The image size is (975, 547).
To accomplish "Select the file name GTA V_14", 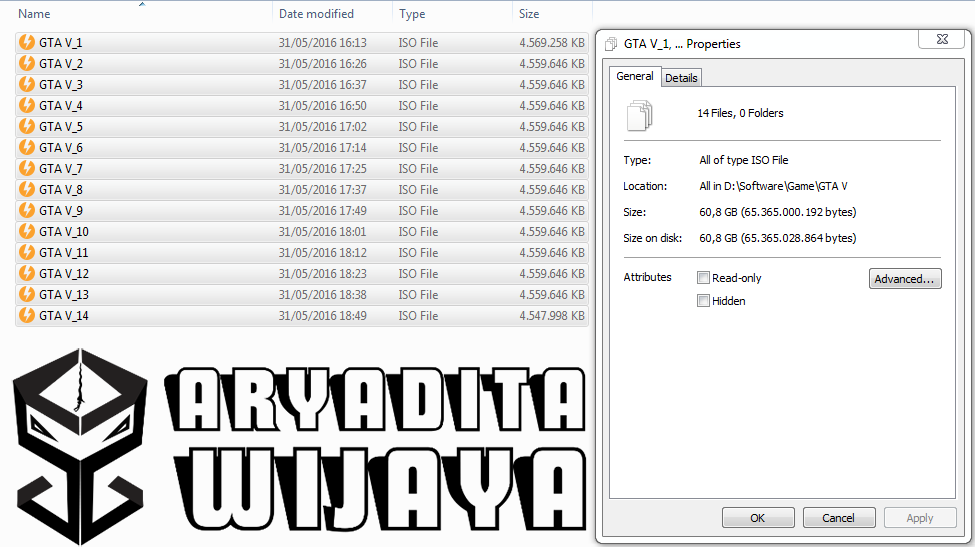I will click(63, 316).
